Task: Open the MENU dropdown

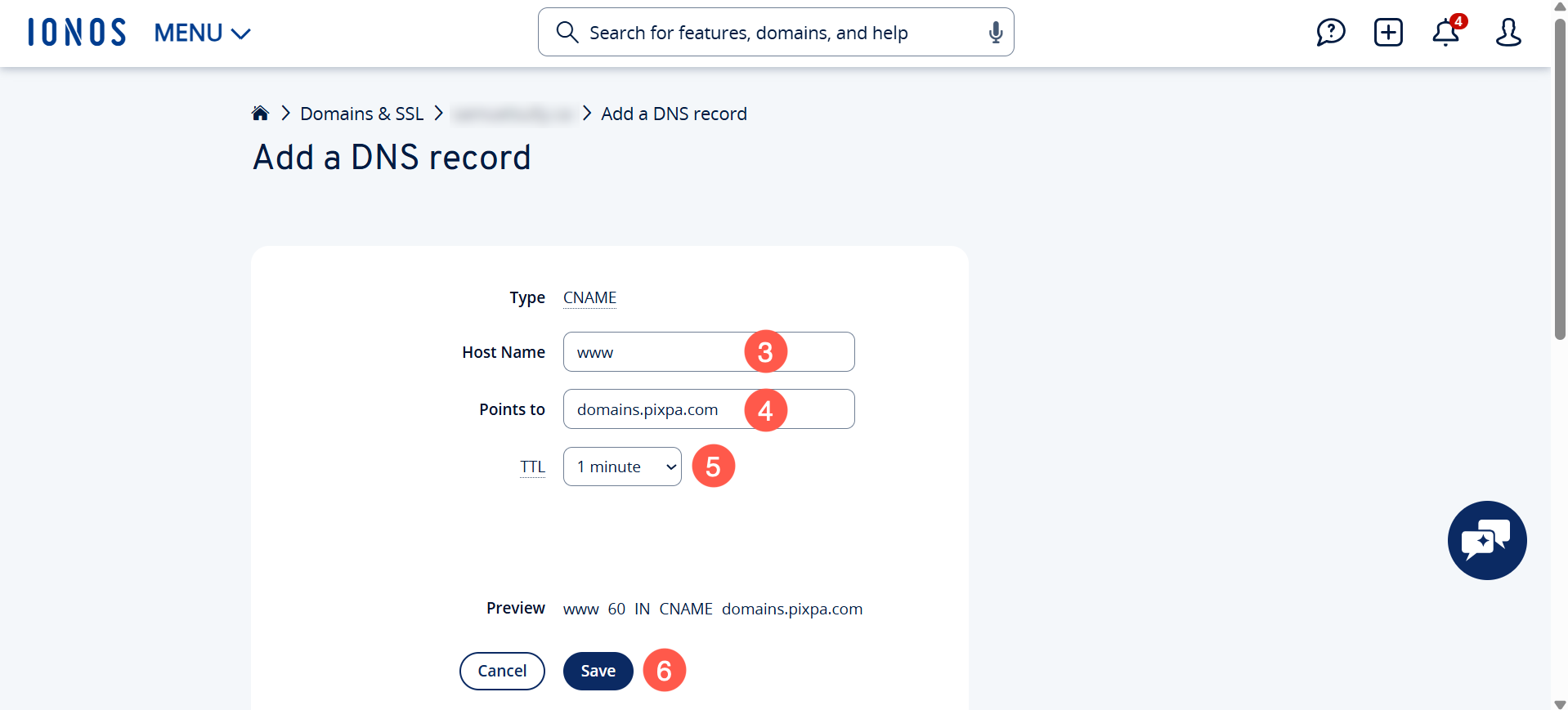Action: pyautogui.click(x=202, y=33)
